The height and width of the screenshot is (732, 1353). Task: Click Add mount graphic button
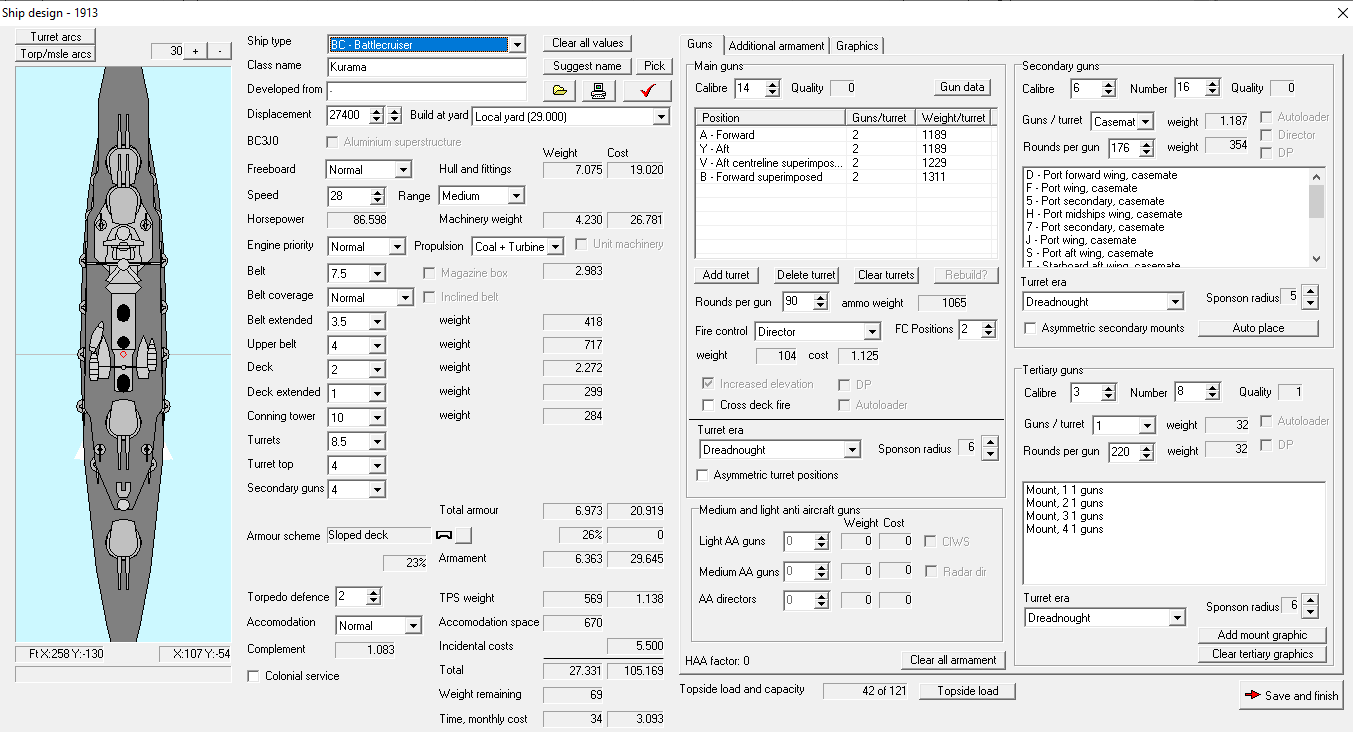(x=1262, y=635)
